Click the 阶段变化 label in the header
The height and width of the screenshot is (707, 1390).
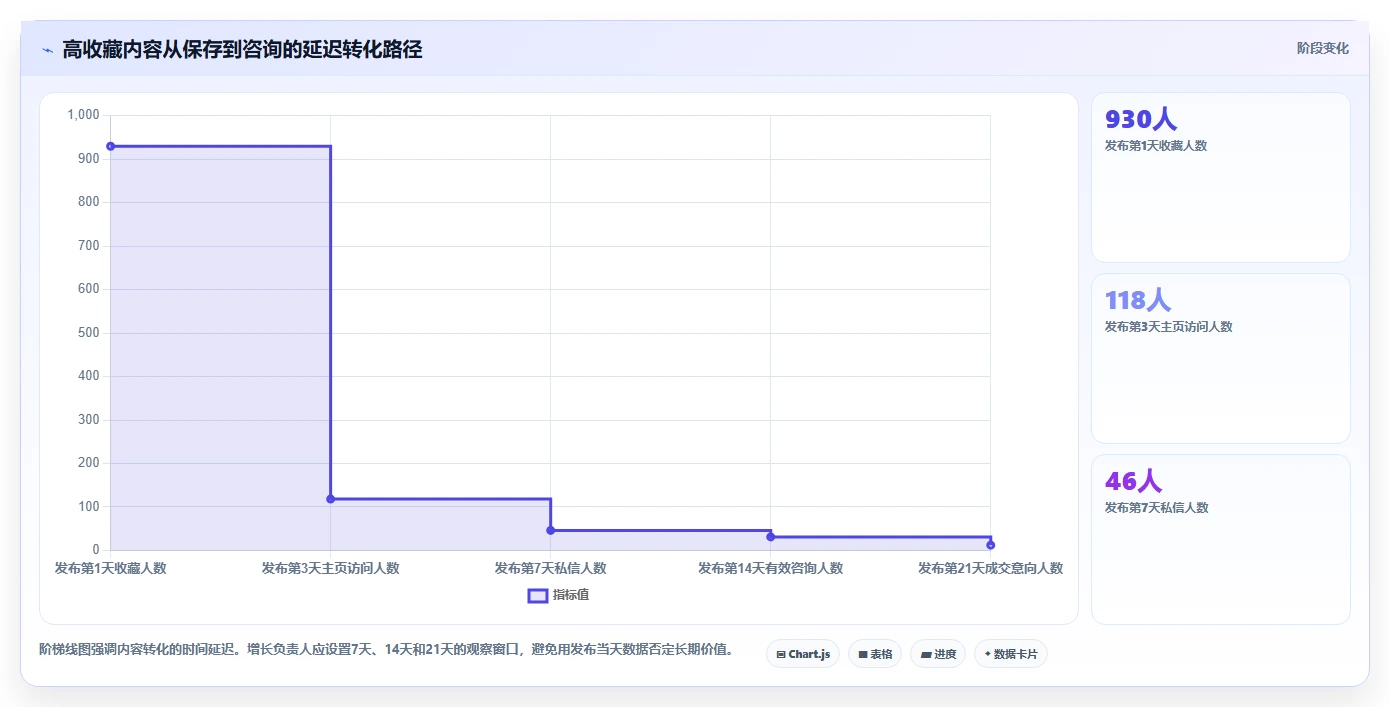(1322, 48)
